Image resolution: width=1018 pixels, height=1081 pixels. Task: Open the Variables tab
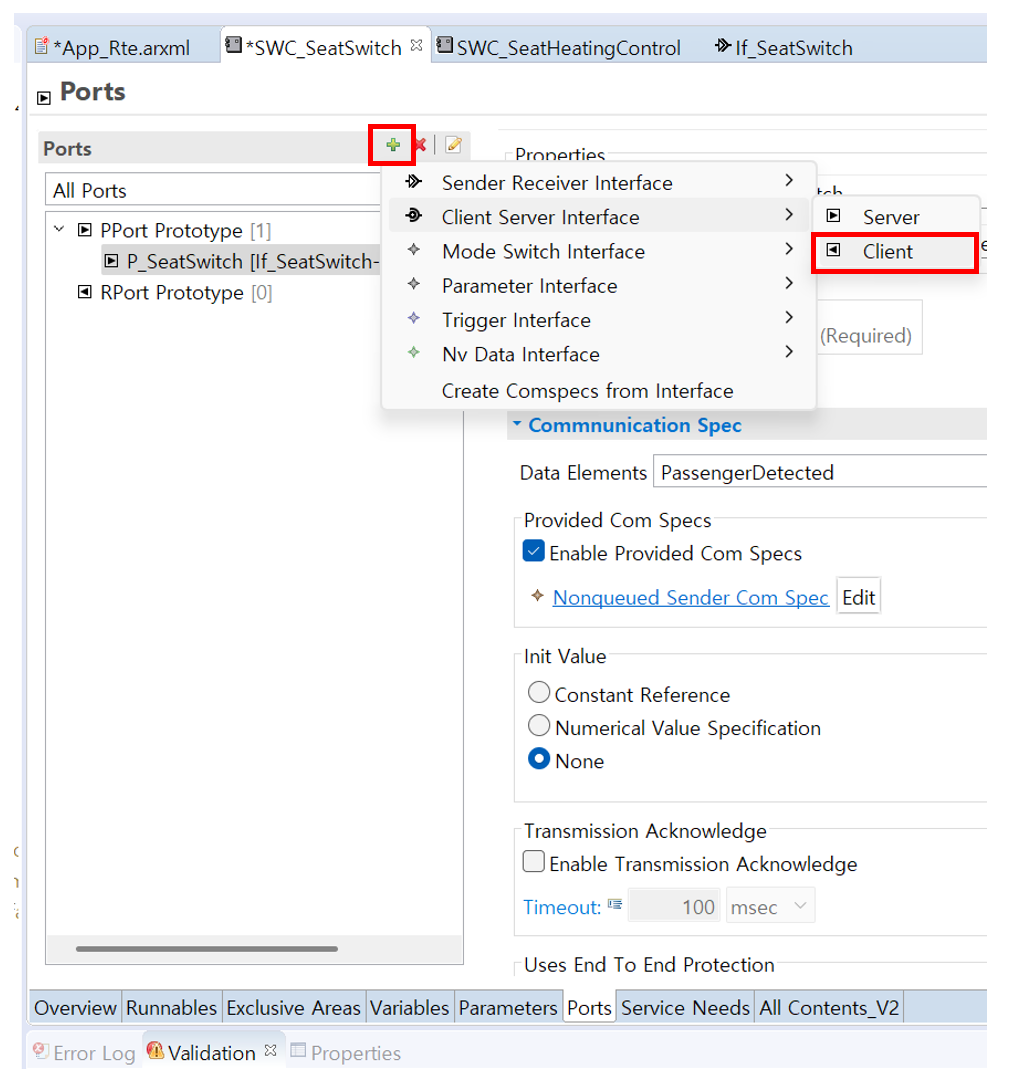409,1008
